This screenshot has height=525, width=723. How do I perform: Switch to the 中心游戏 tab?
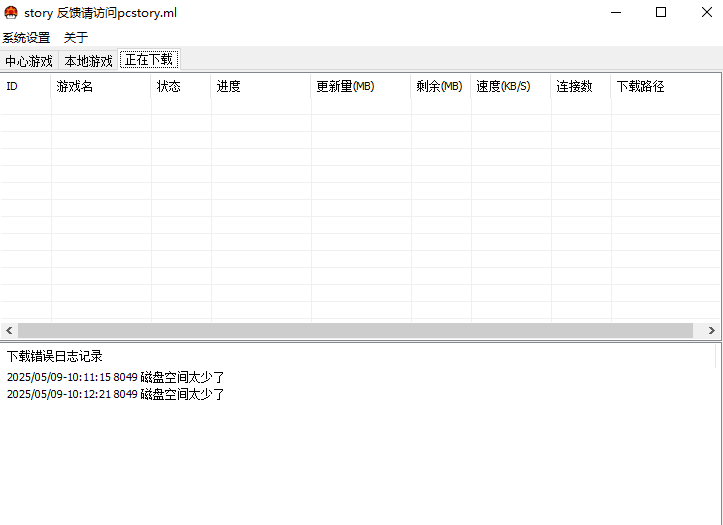29,61
